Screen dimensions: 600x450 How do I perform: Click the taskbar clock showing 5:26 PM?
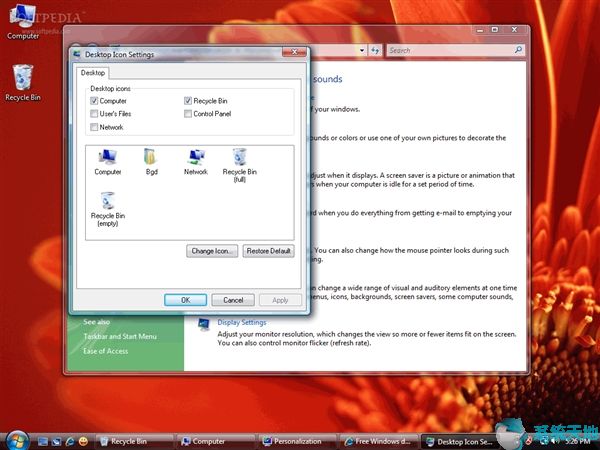tap(577, 442)
